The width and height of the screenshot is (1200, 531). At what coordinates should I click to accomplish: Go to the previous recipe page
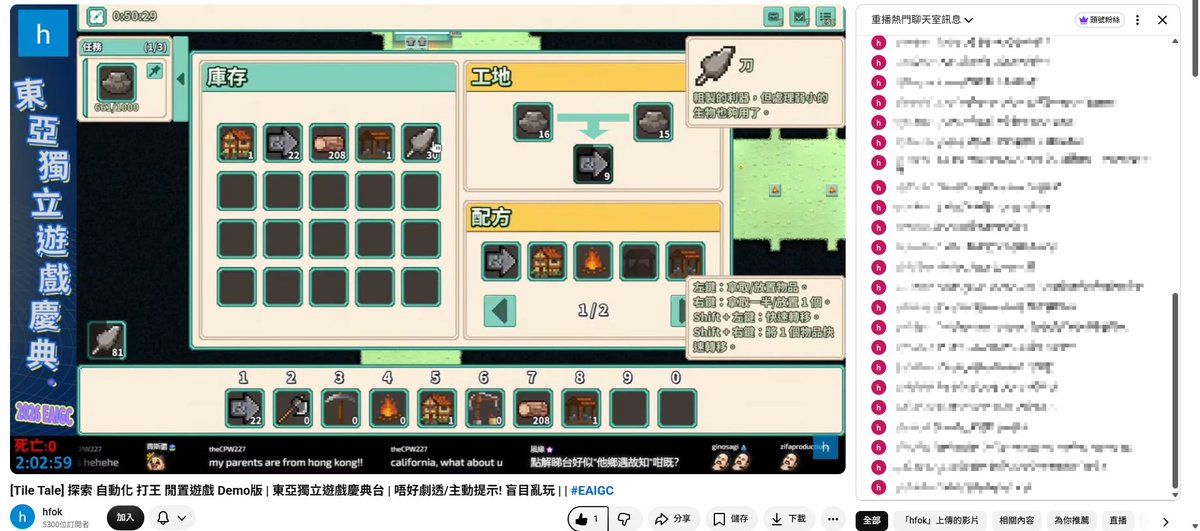coord(499,311)
